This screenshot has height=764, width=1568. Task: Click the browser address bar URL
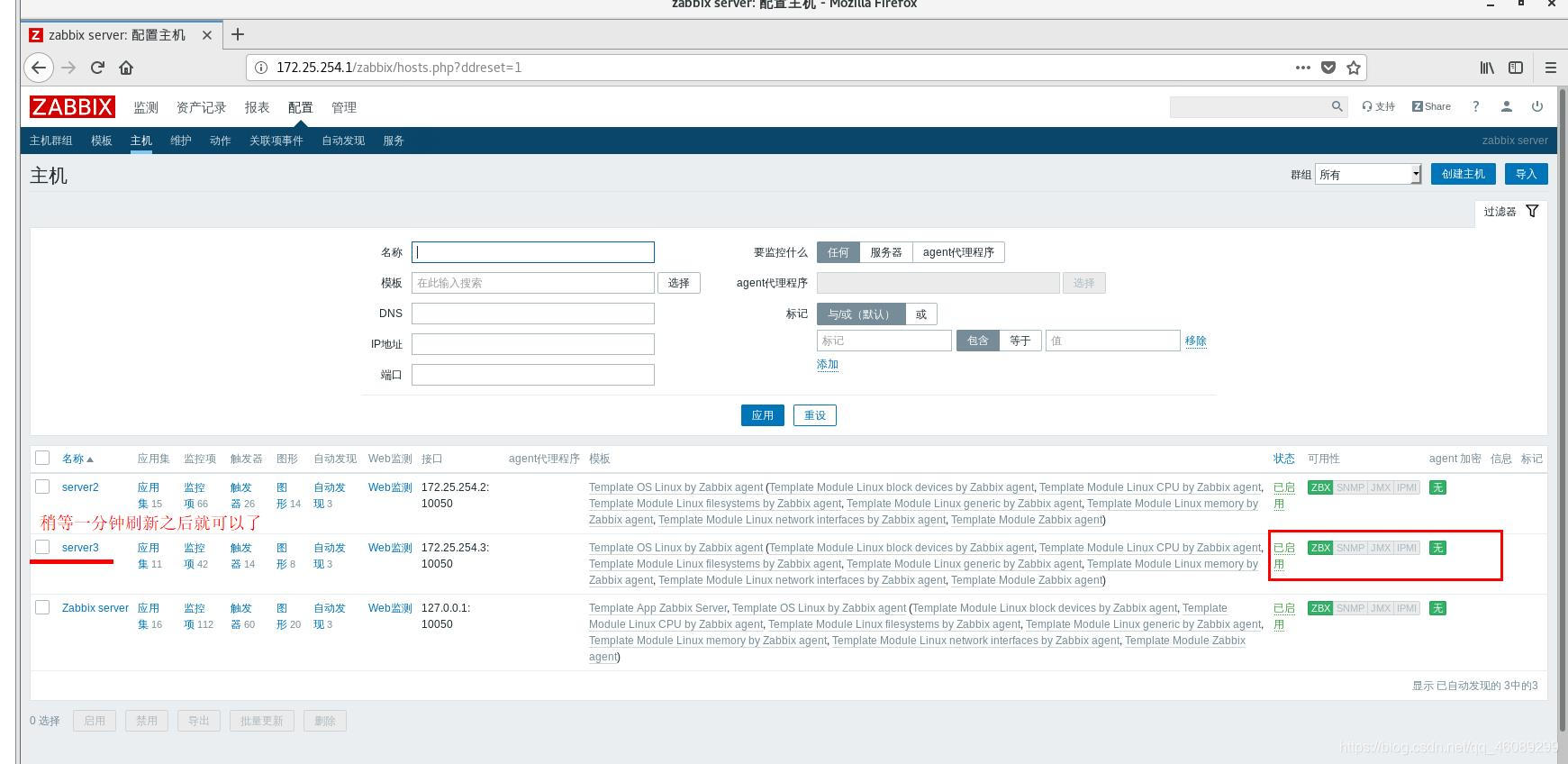[x=399, y=68]
